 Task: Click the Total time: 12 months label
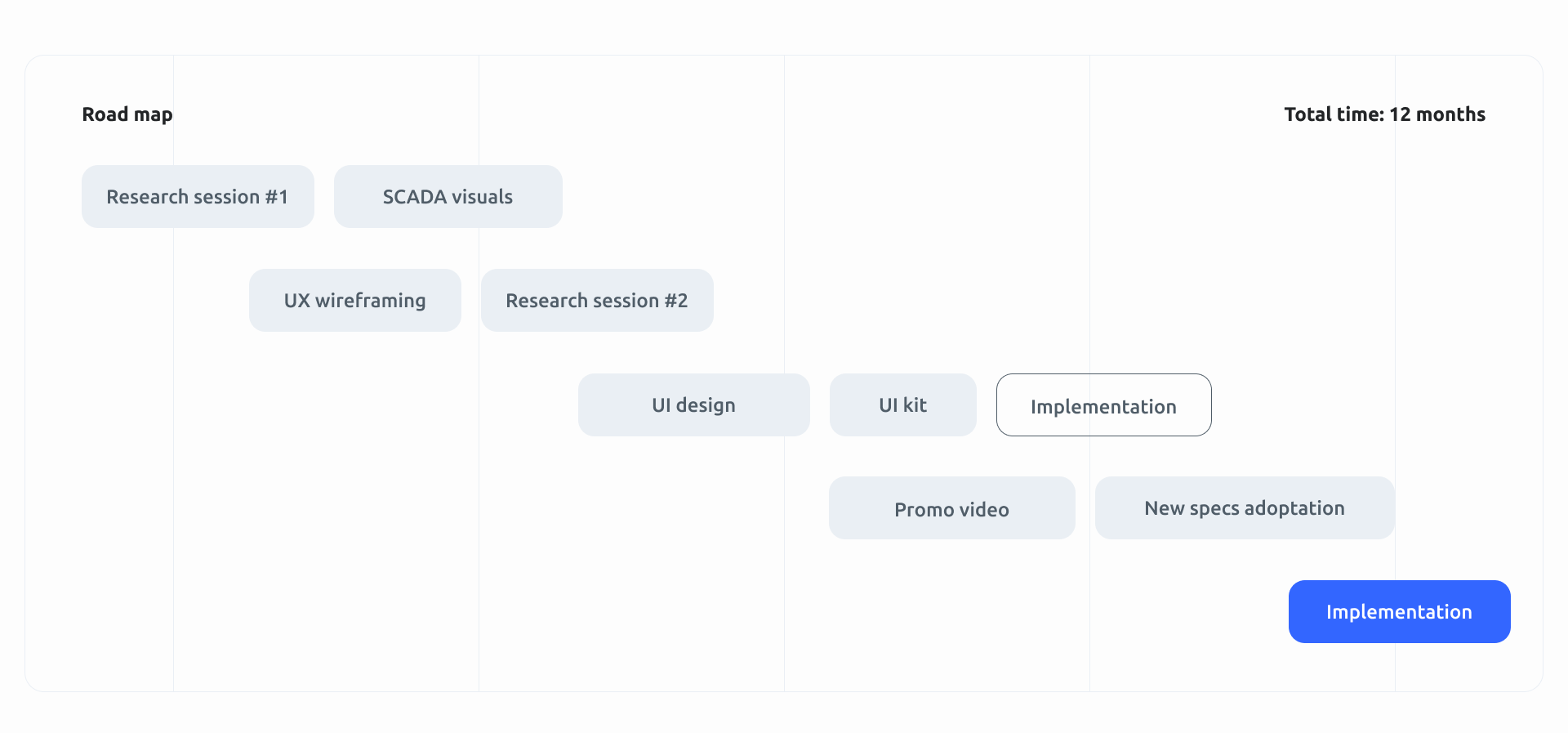1384,114
